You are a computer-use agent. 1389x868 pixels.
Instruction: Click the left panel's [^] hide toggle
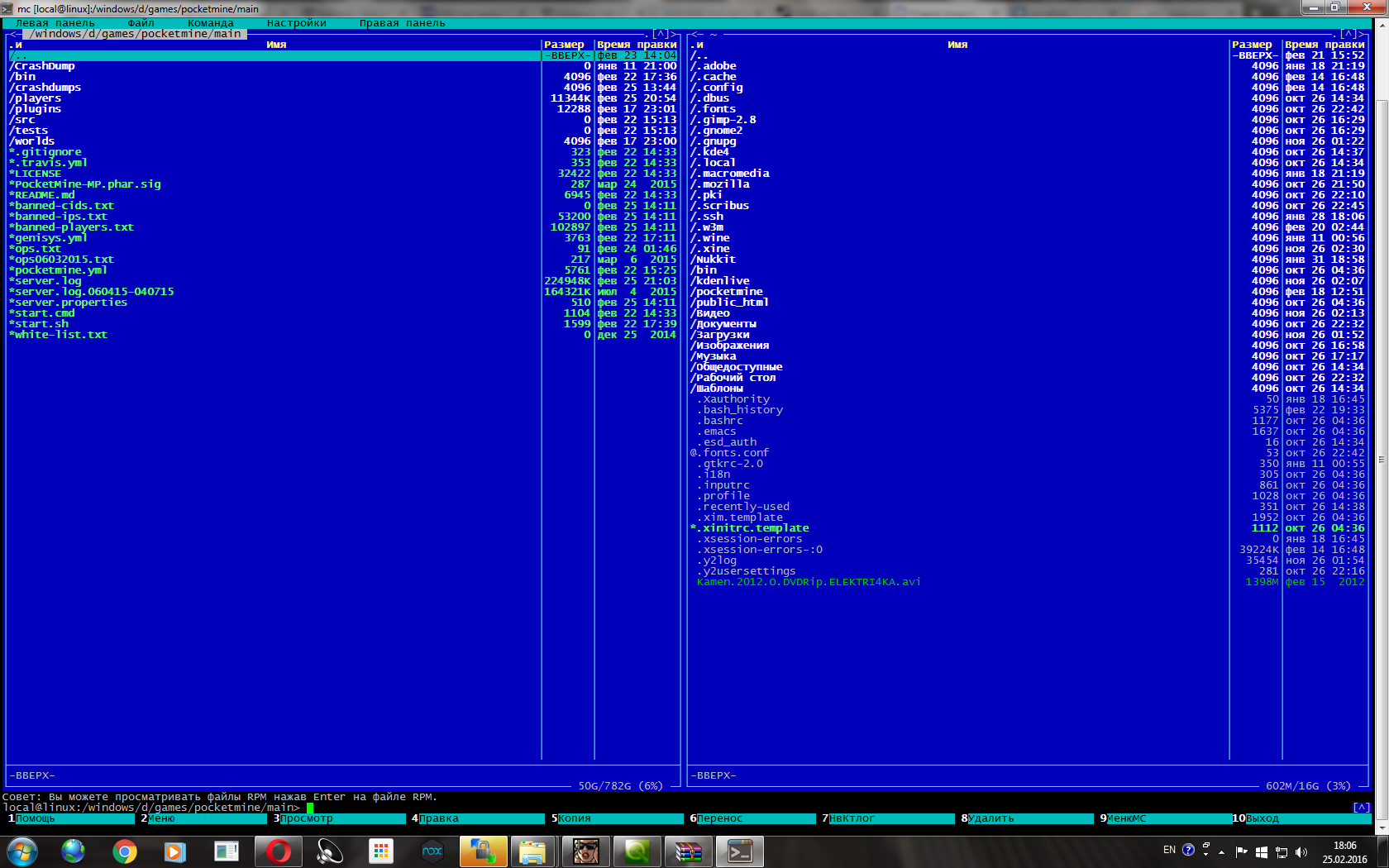pyautogui.click(x=660, y=34)
